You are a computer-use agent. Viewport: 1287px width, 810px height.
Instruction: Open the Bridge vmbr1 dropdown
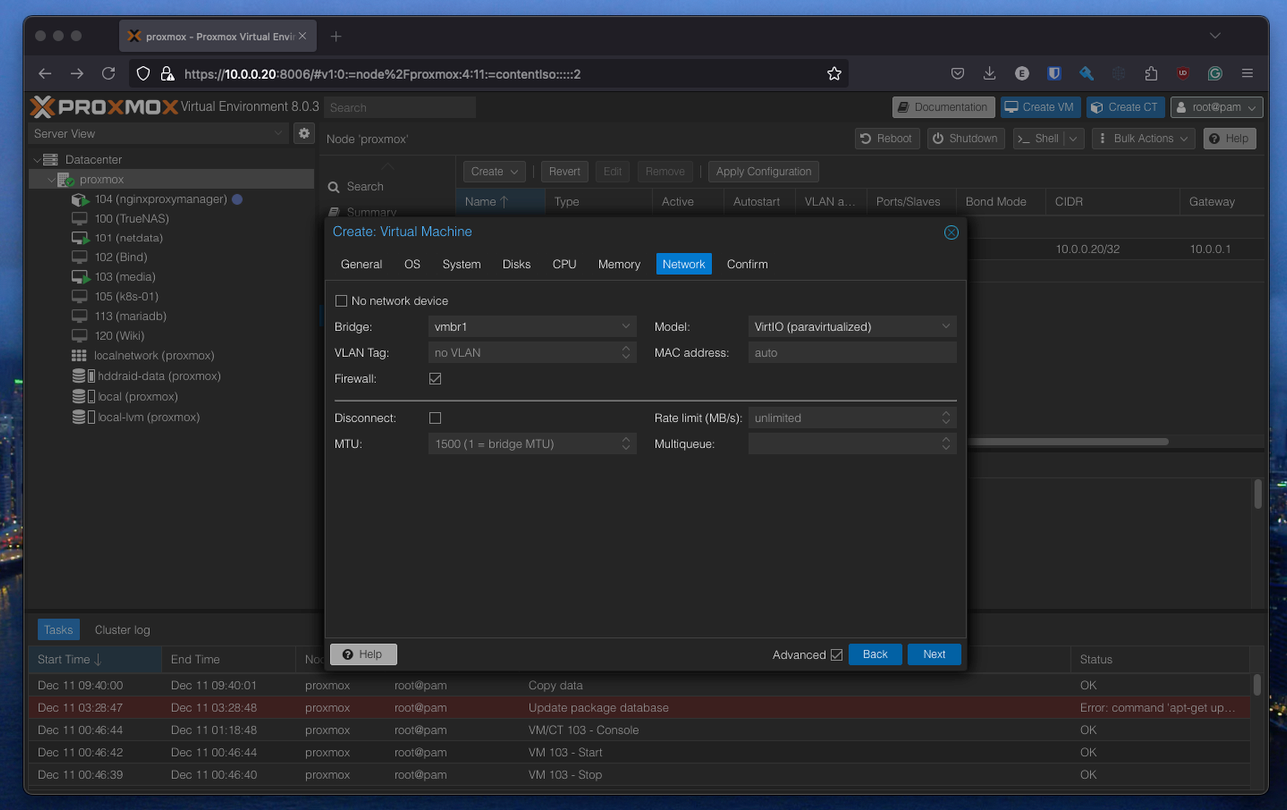pyautogui.click(x=532, y=326)
